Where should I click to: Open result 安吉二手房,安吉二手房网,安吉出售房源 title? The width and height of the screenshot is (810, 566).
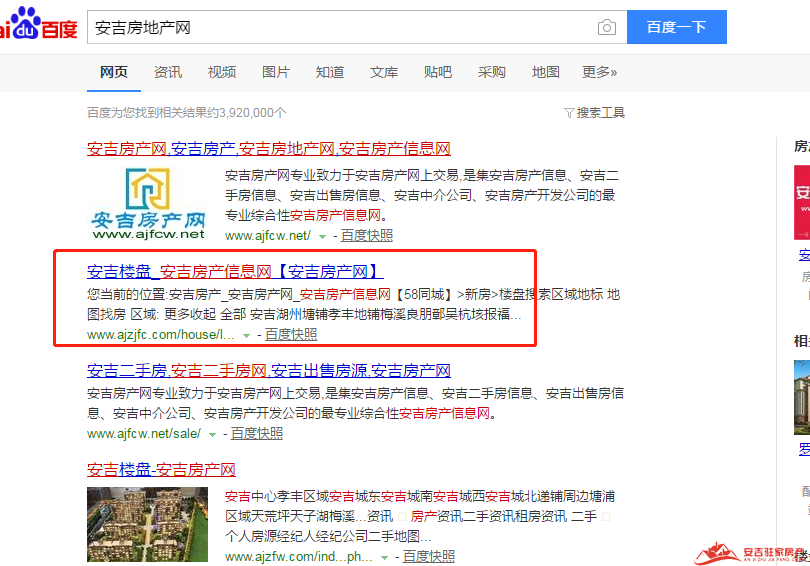[269, 371]
